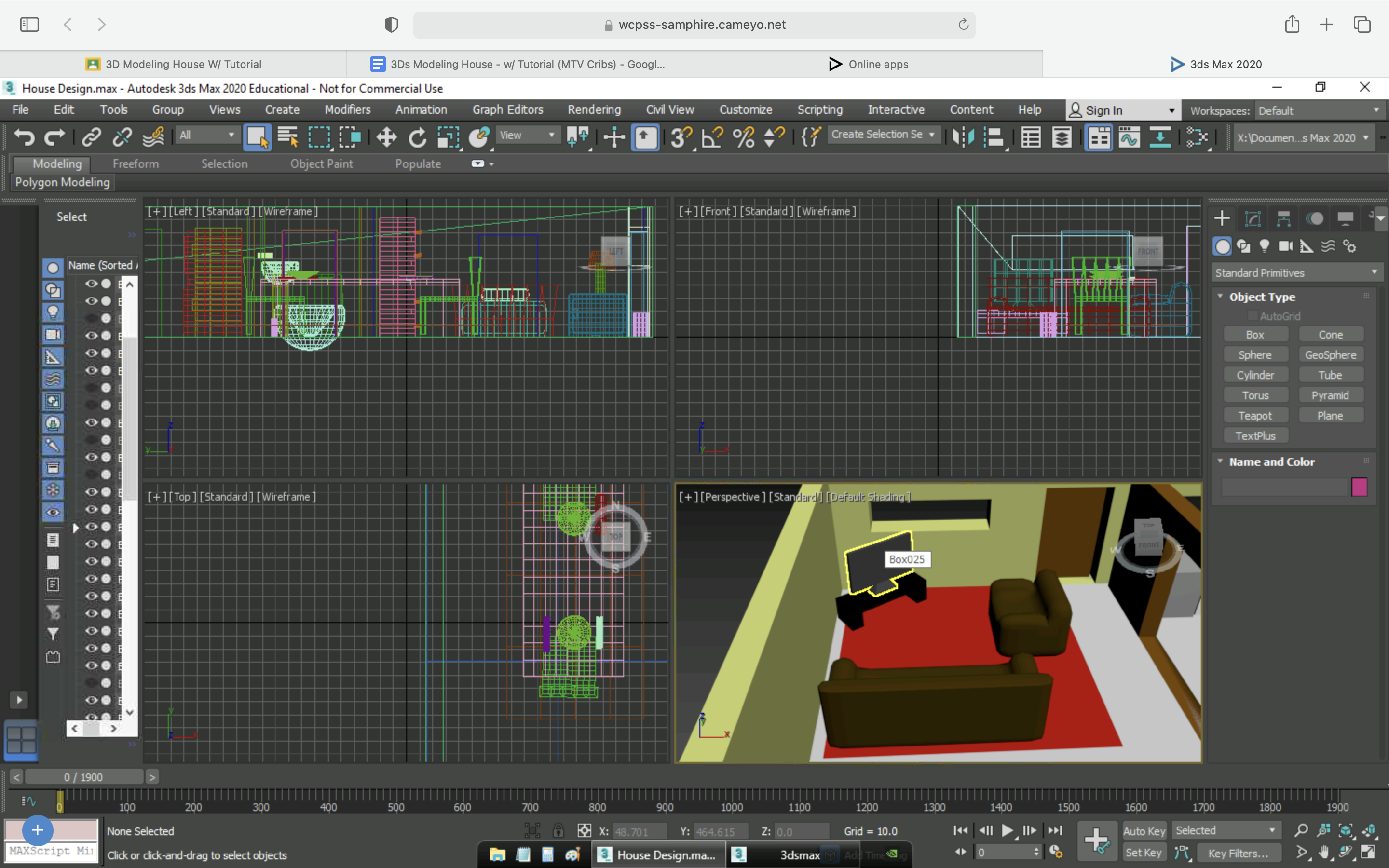
Task: Create a Box primitive
Action: [x=1255, y=334]
